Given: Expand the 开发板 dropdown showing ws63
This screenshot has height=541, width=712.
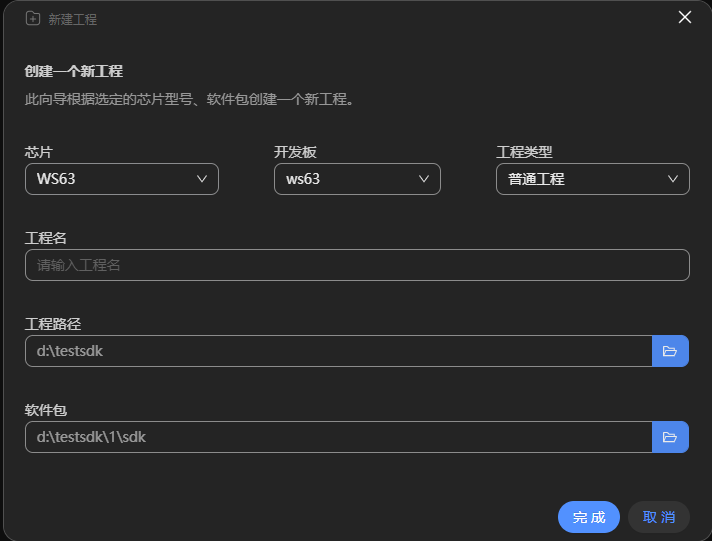Looking at the screenshot, I should click(357, 179).
